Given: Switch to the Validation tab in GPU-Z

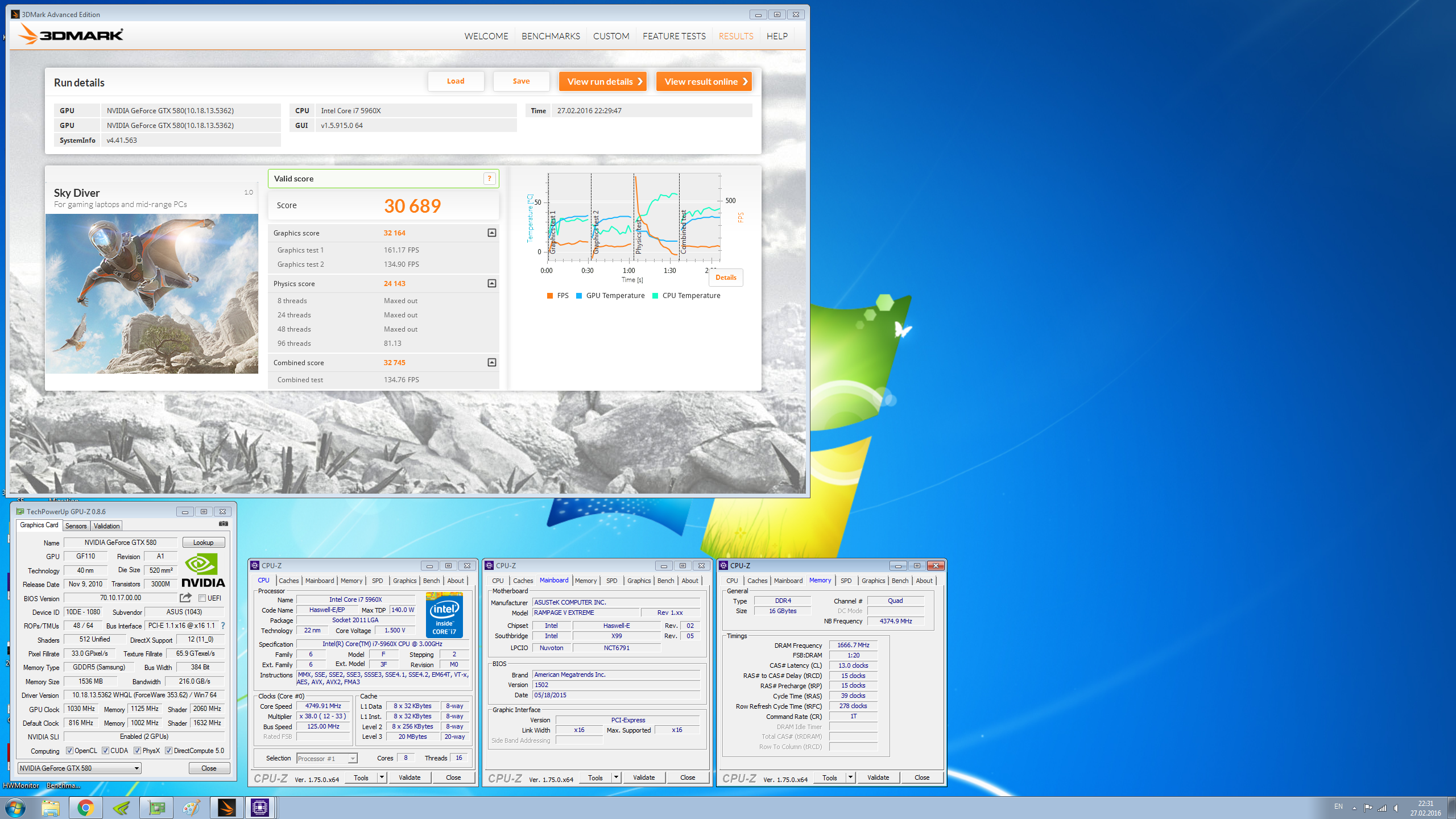Looking at the screenshot, I should pos(107,526).
